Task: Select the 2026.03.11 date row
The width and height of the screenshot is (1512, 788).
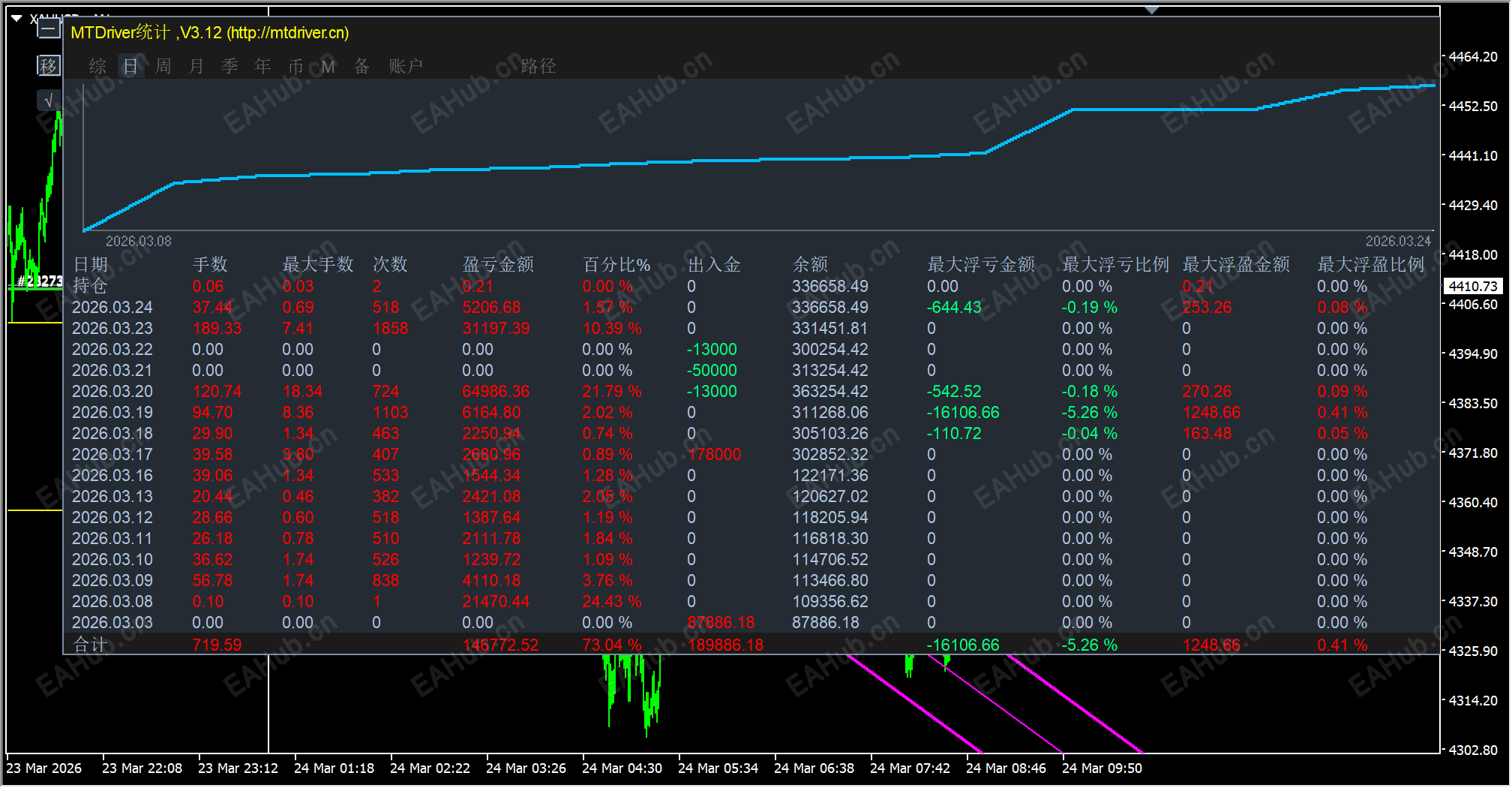Action: [112, 539]
